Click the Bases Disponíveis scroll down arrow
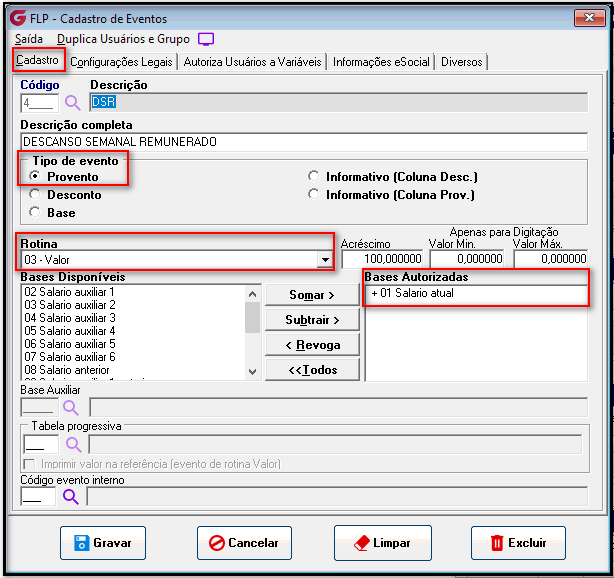The width and height of the screenshot is (614, 578). pyautogui.click(x=253, y=372)
